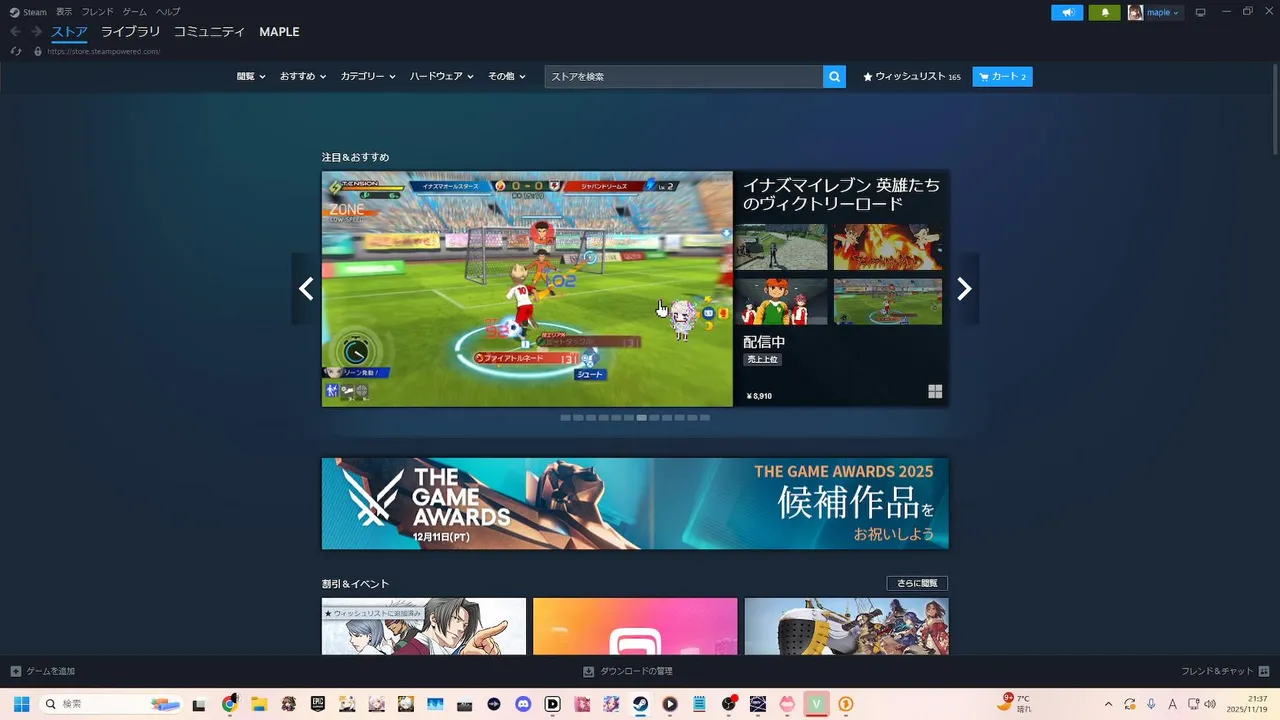Click the 売上上位 tag
Screen dimensions: 1280x720
pos(763,359)
